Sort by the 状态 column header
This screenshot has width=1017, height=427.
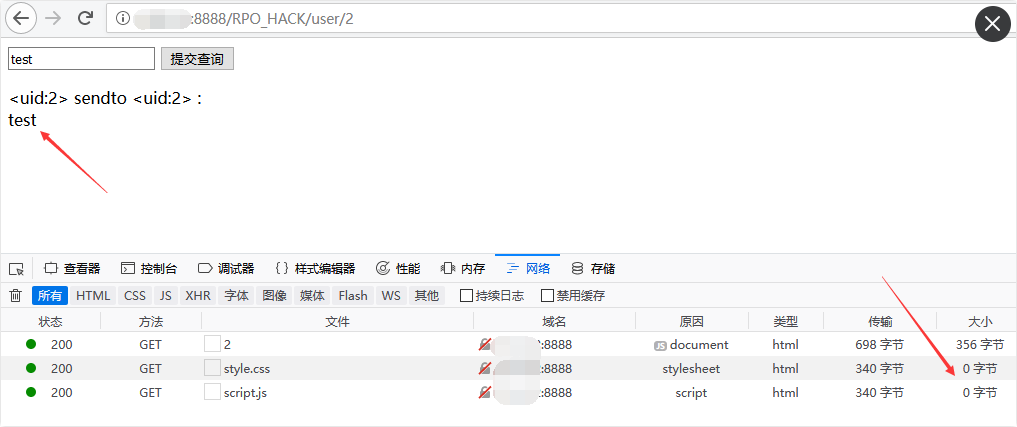click(x=51, y=321)
